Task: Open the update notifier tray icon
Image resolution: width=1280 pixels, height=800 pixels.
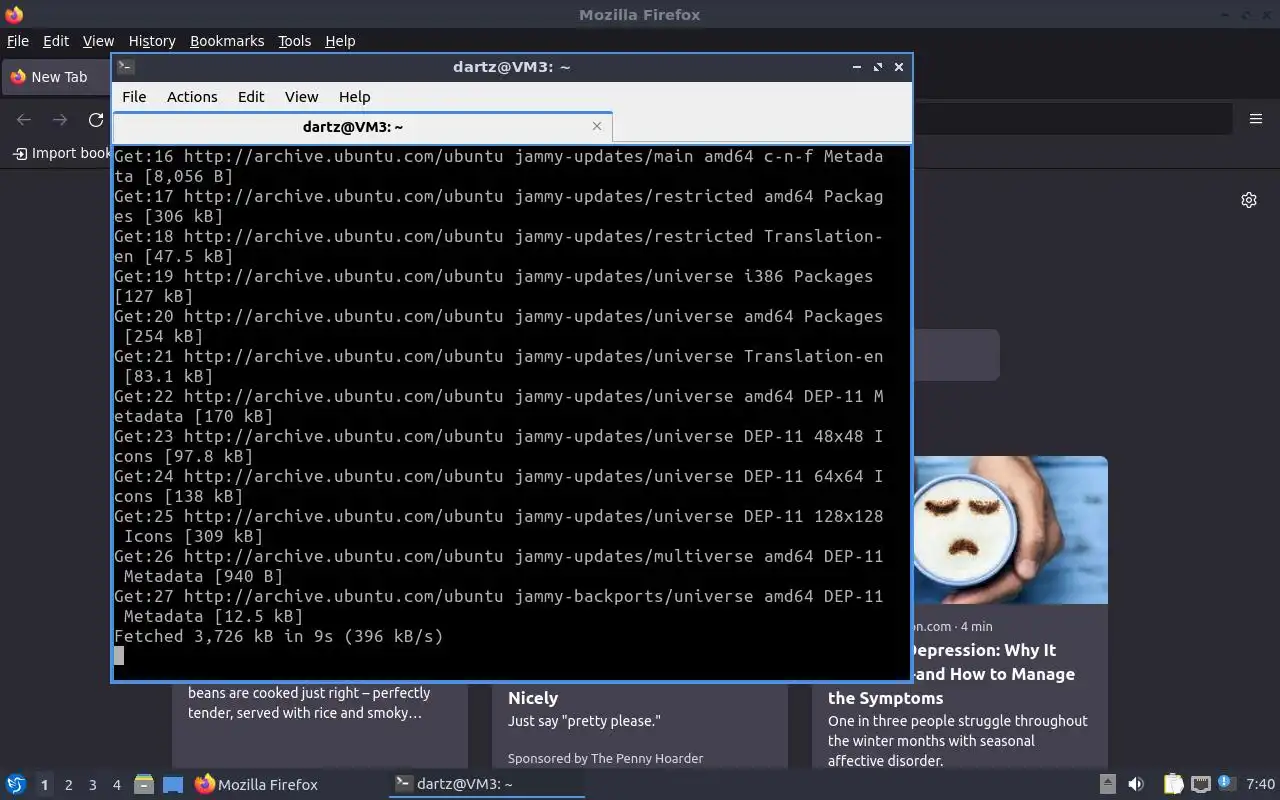Action: (x=1227, y=784)
